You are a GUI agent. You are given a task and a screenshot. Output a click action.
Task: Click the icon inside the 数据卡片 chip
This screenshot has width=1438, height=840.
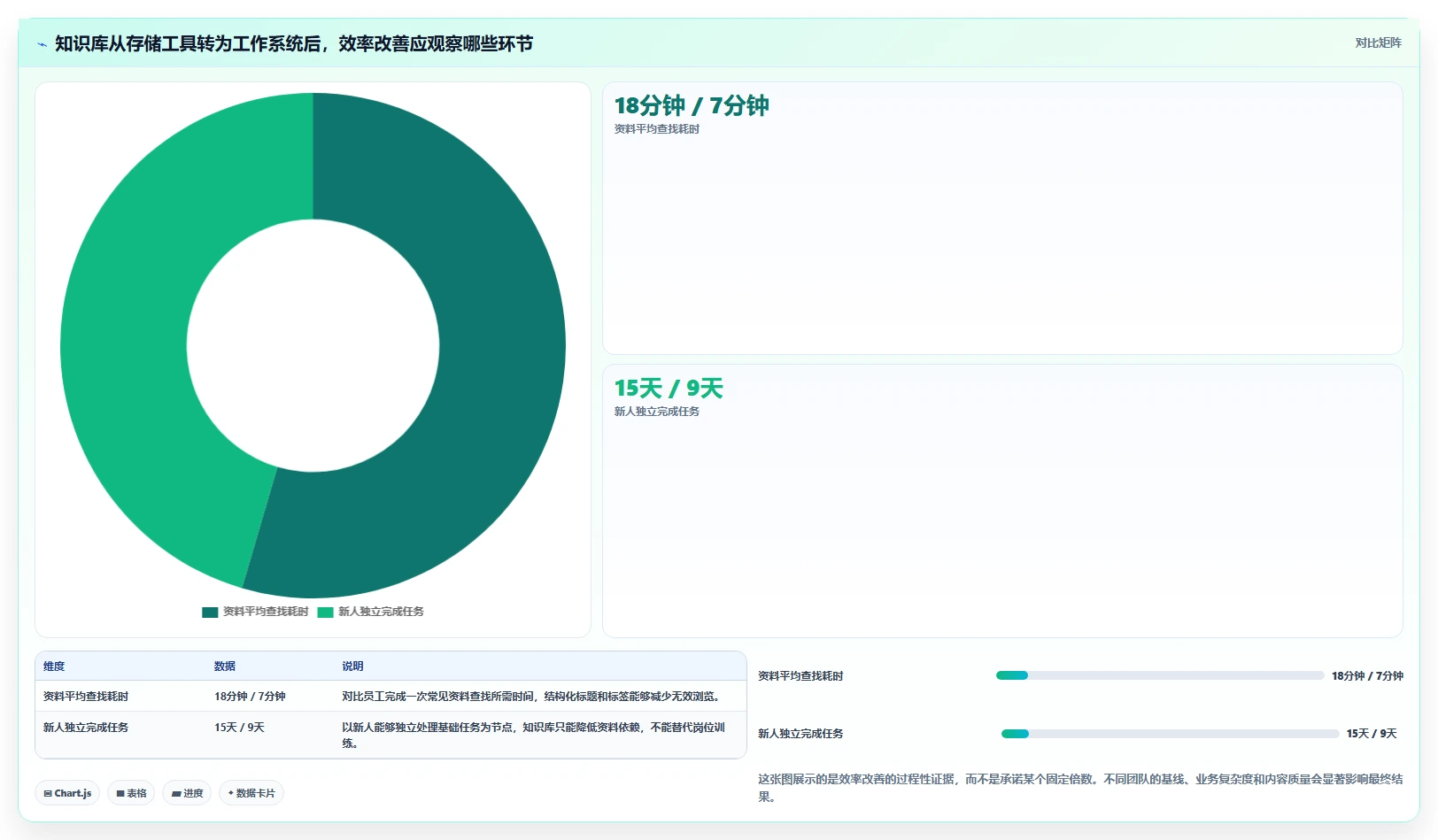(x=231, y=793)
